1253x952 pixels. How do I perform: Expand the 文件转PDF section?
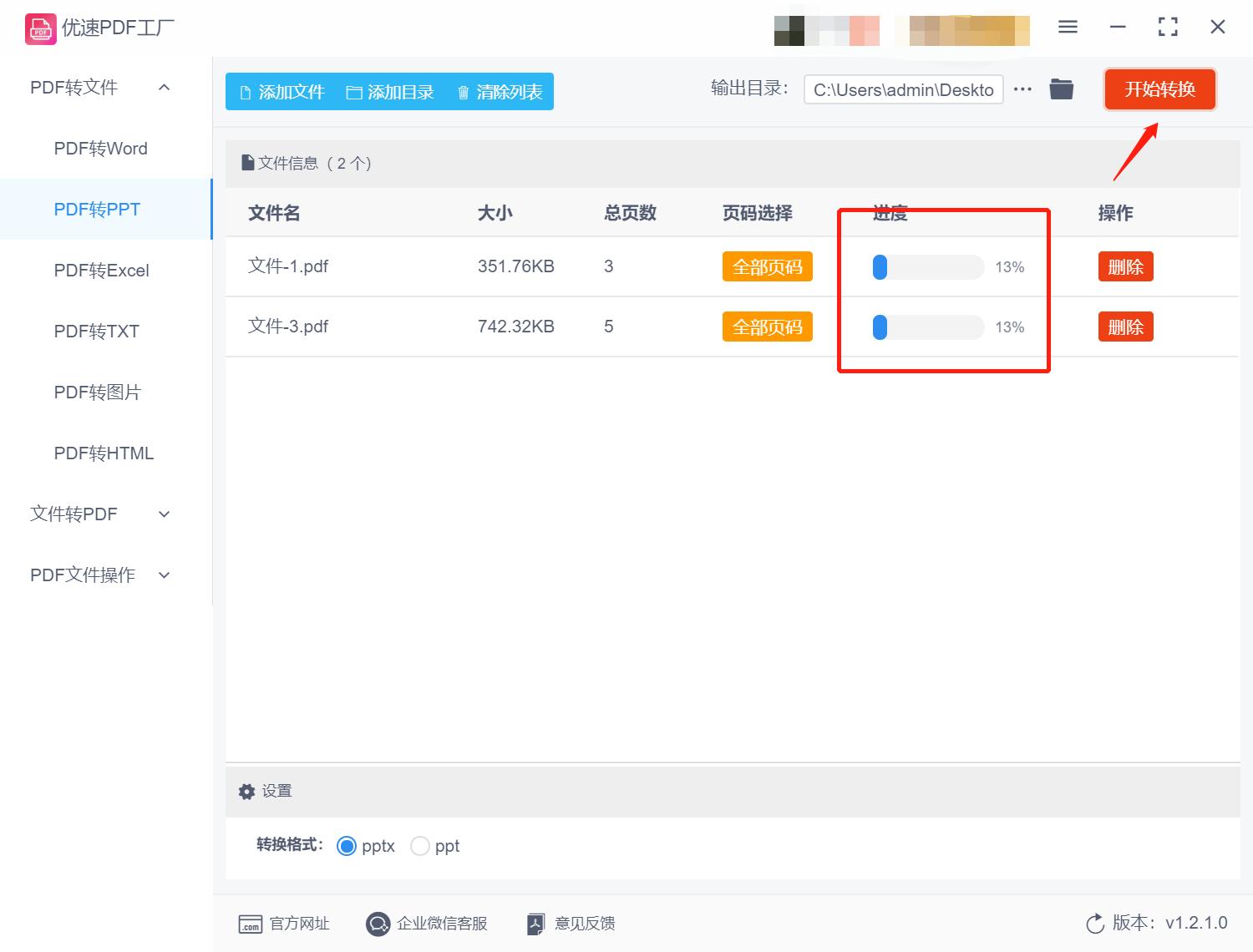164,514
